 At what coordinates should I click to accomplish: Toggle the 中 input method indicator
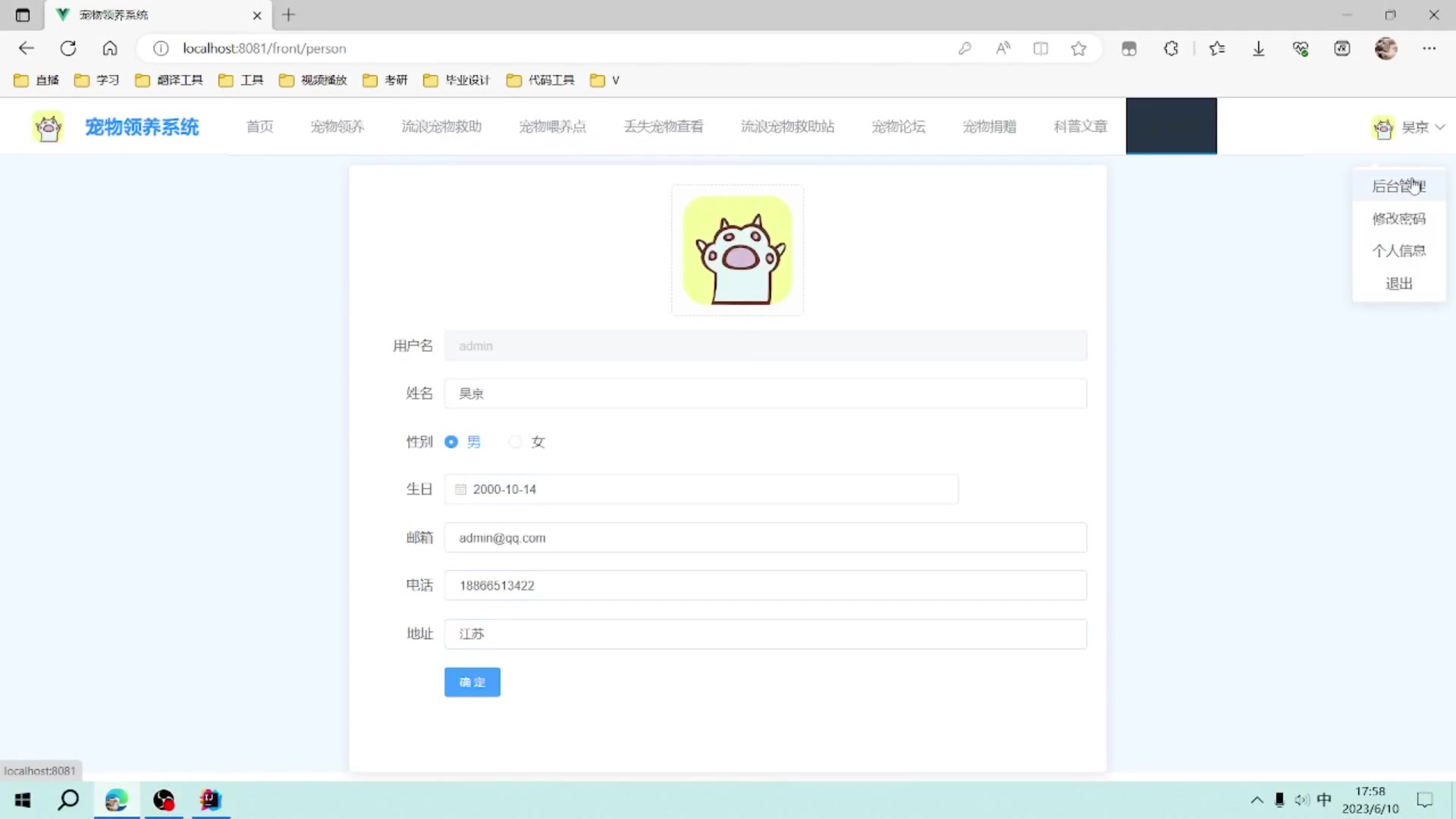[x=1324, y=800]
